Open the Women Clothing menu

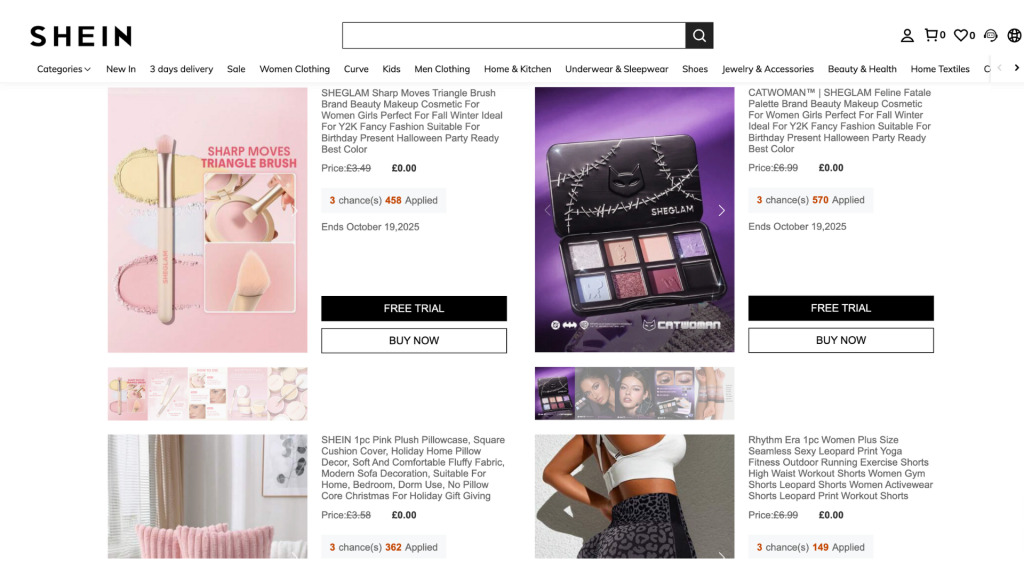294,69
